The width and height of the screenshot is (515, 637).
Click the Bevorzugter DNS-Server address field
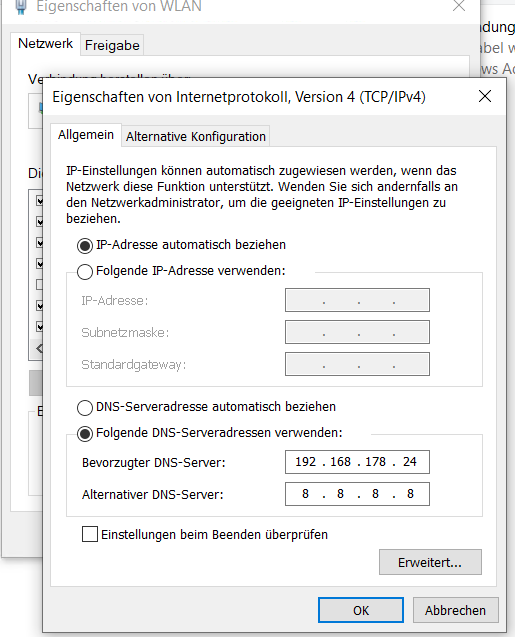click(x=357, y=462)
